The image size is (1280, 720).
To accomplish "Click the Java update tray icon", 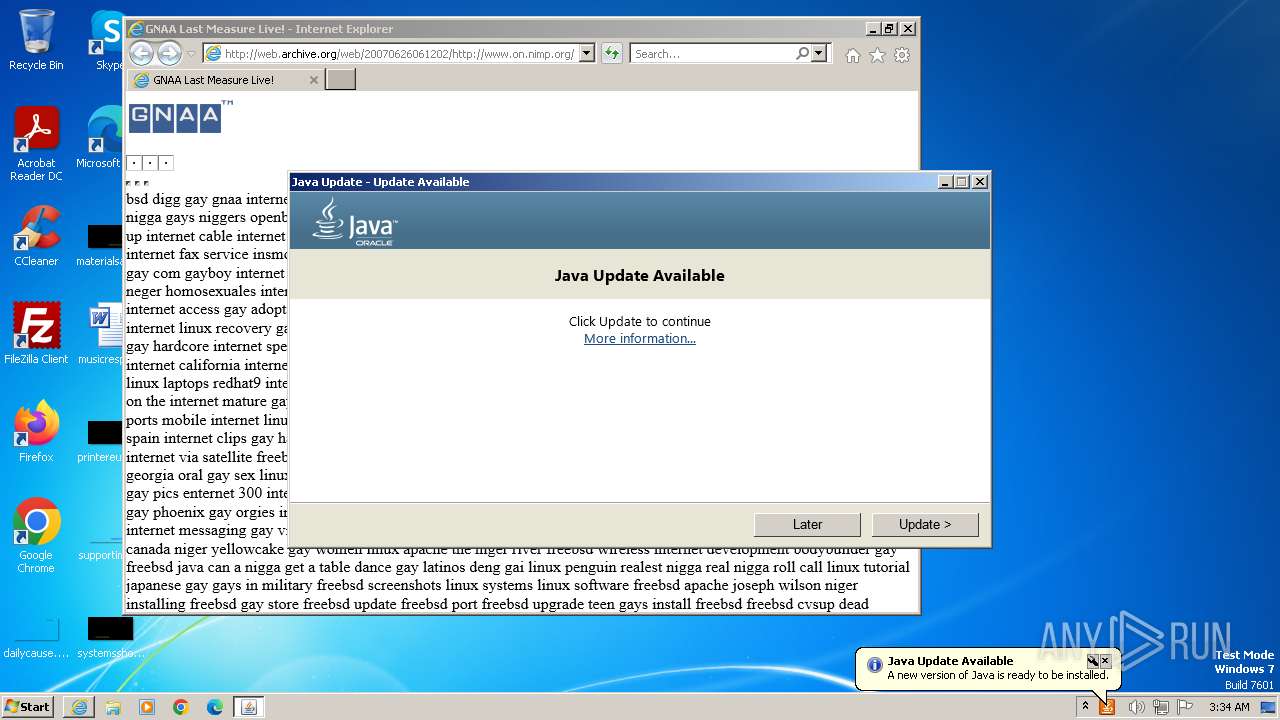I will coord(1107,707).
